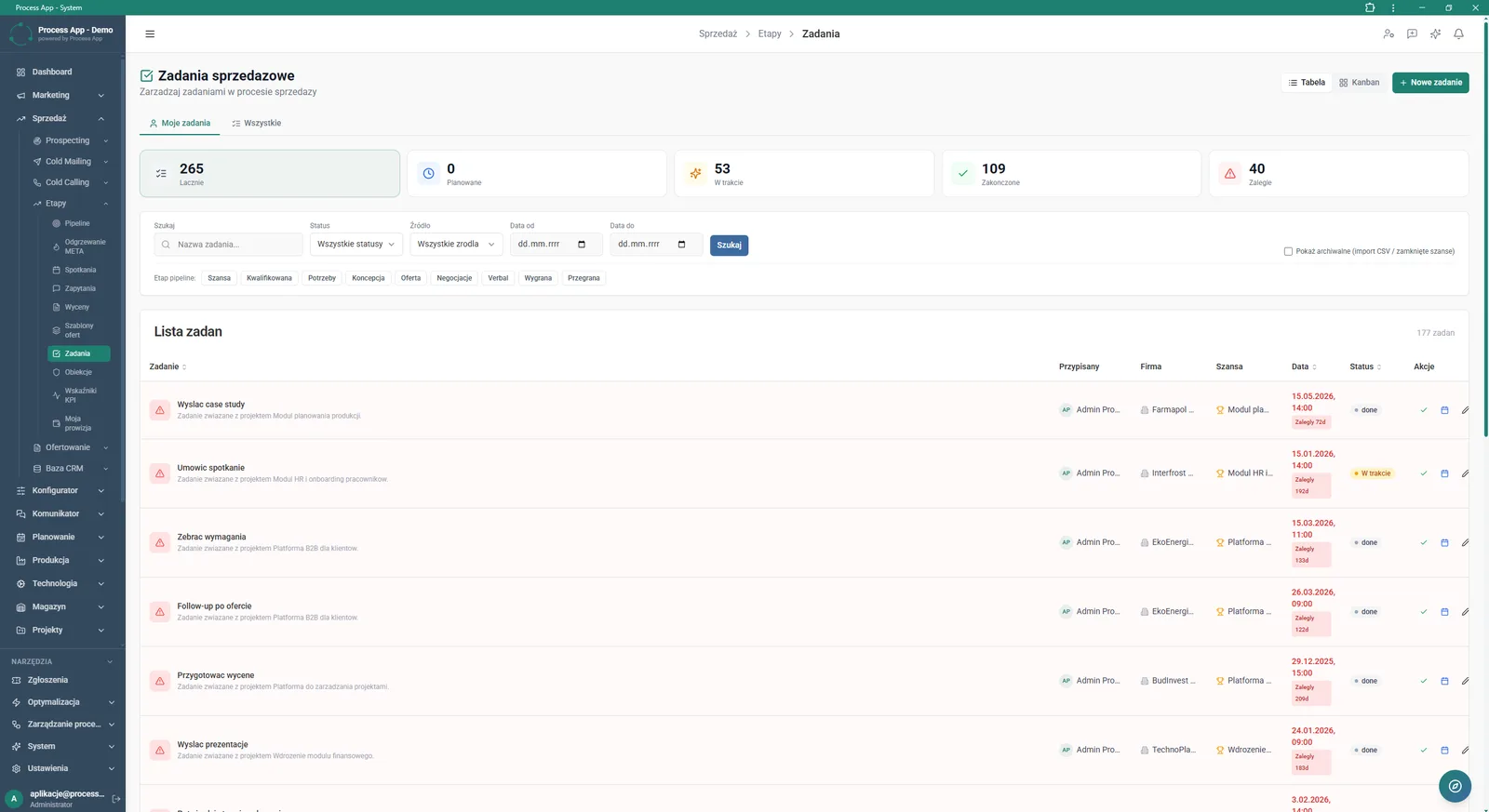Click the logout icon next to user email
This screenshot has height=812, width=1489.
[116, 799]
